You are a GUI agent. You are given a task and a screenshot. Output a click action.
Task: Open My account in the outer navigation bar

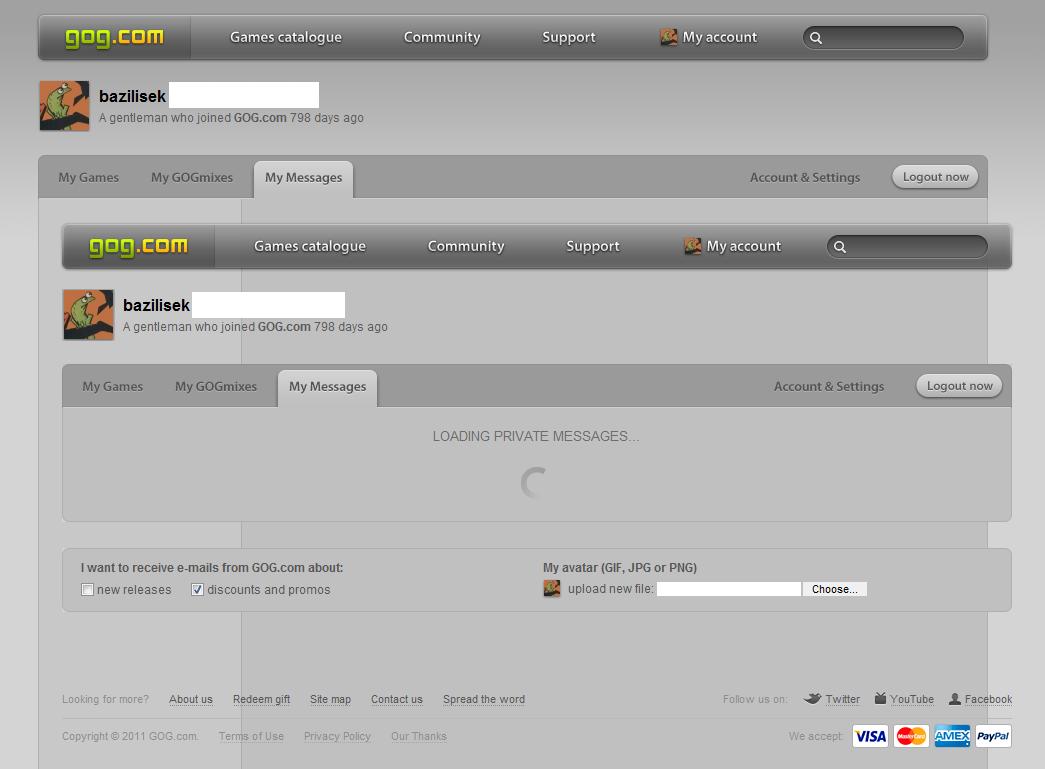[720, 37]
